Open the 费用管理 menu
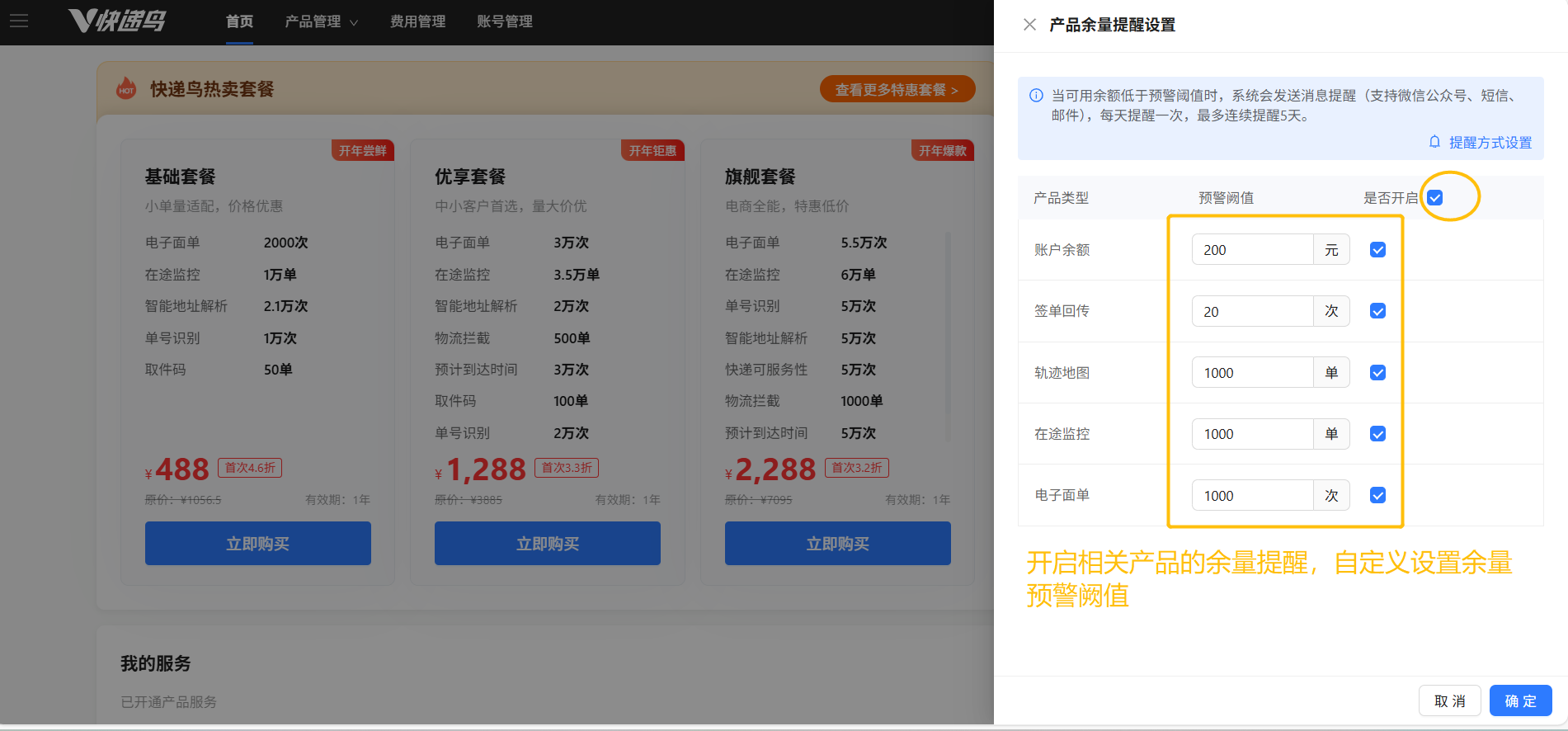Image resolution: width=1568 pixels, height=731 pixels. (x=417, y=21)
